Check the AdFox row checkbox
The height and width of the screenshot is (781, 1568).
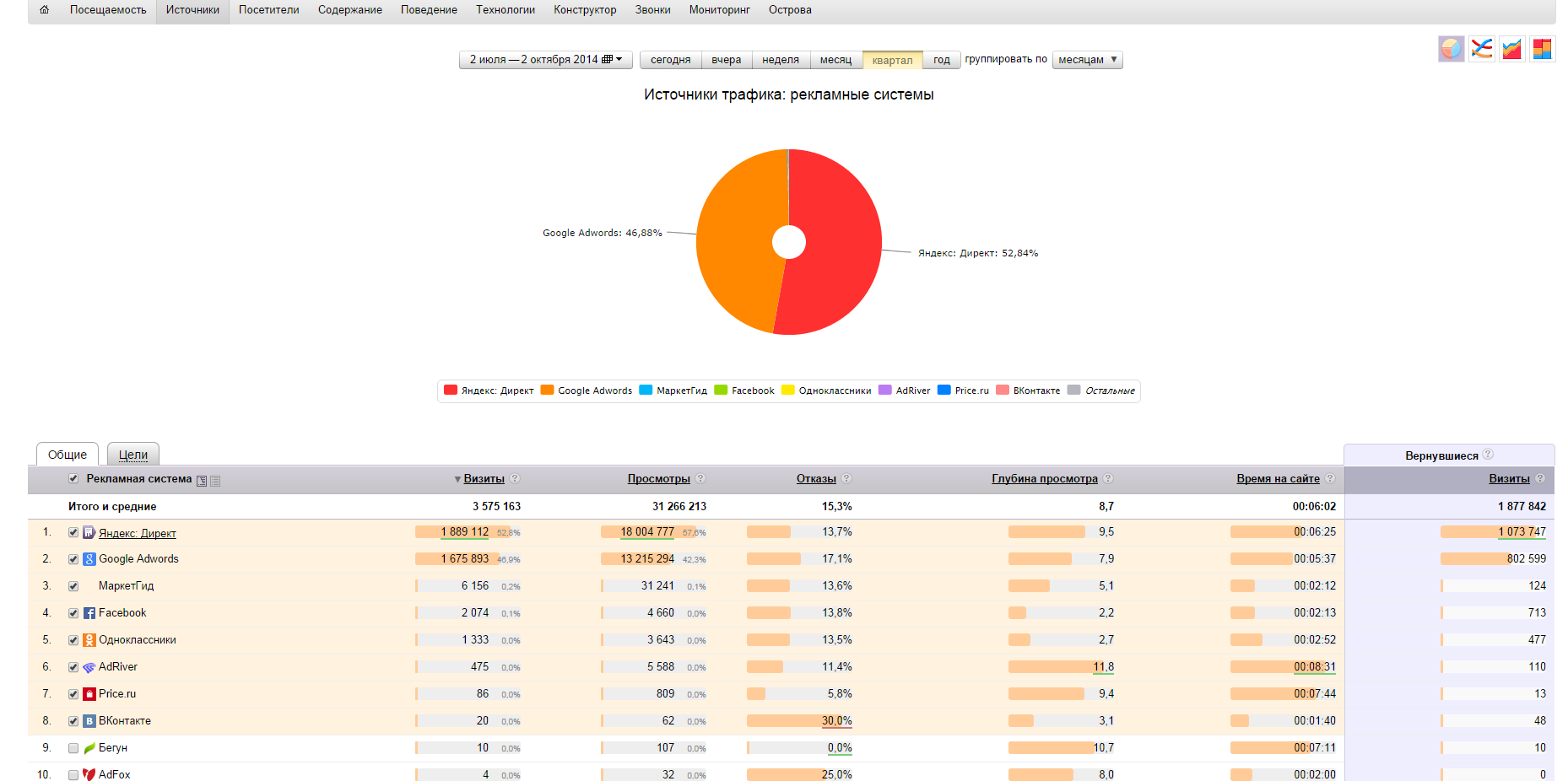(73, 774)
